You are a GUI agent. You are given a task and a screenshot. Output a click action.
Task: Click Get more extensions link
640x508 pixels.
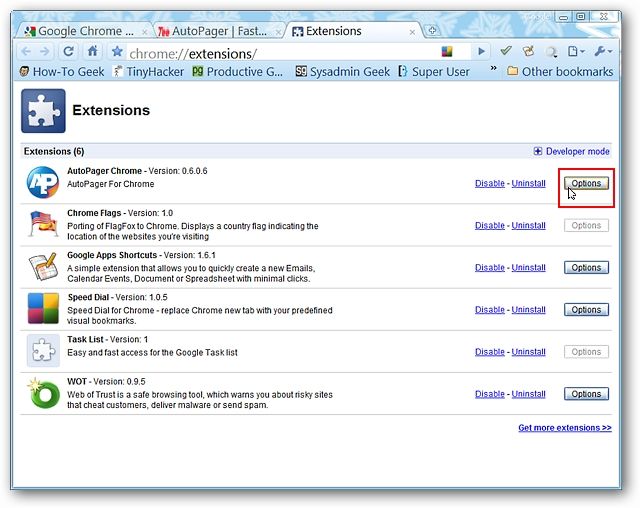(564, 428)
